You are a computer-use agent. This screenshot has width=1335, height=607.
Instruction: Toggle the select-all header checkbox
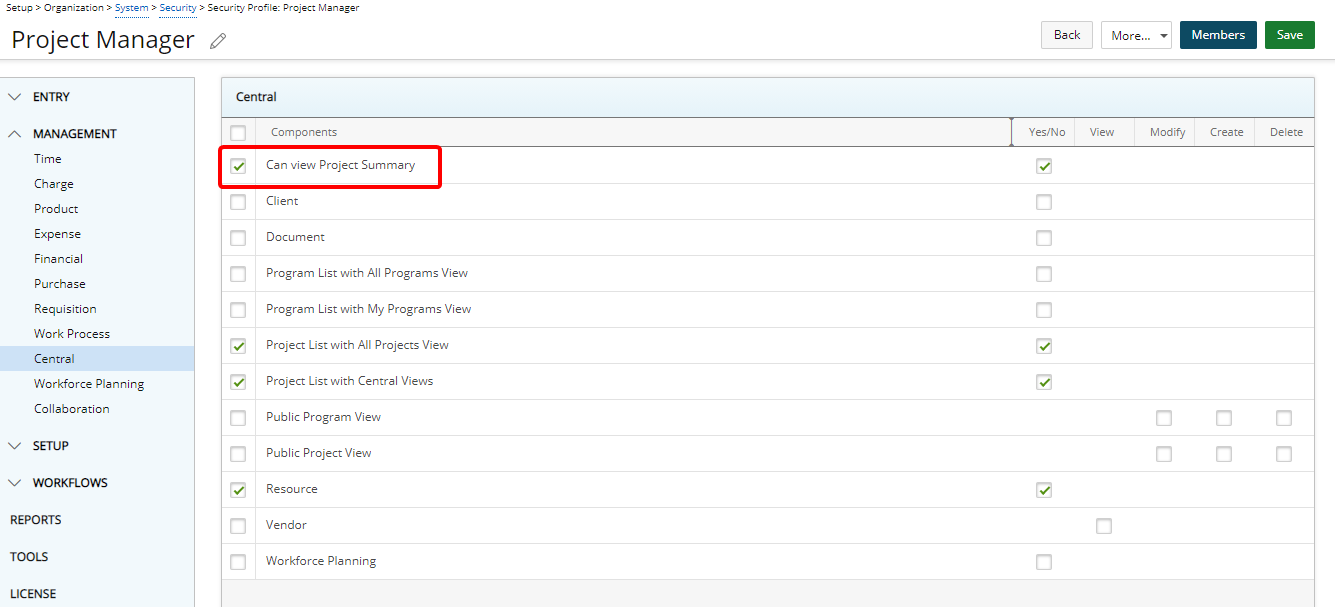coord(238,133)
